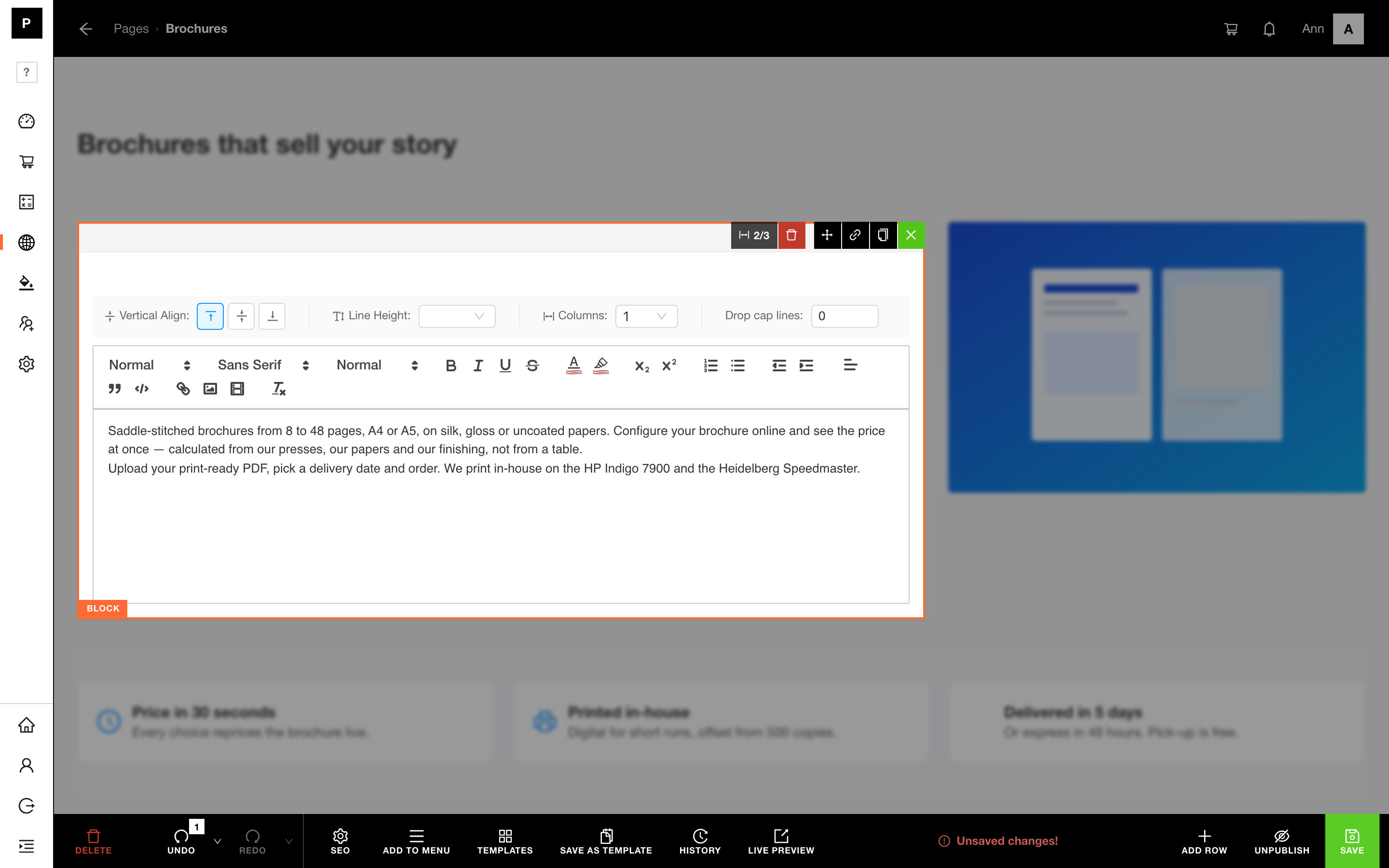Toggle bold formatting in the text editor
This screenshot has height=868, width=1389.
(450, 366)
